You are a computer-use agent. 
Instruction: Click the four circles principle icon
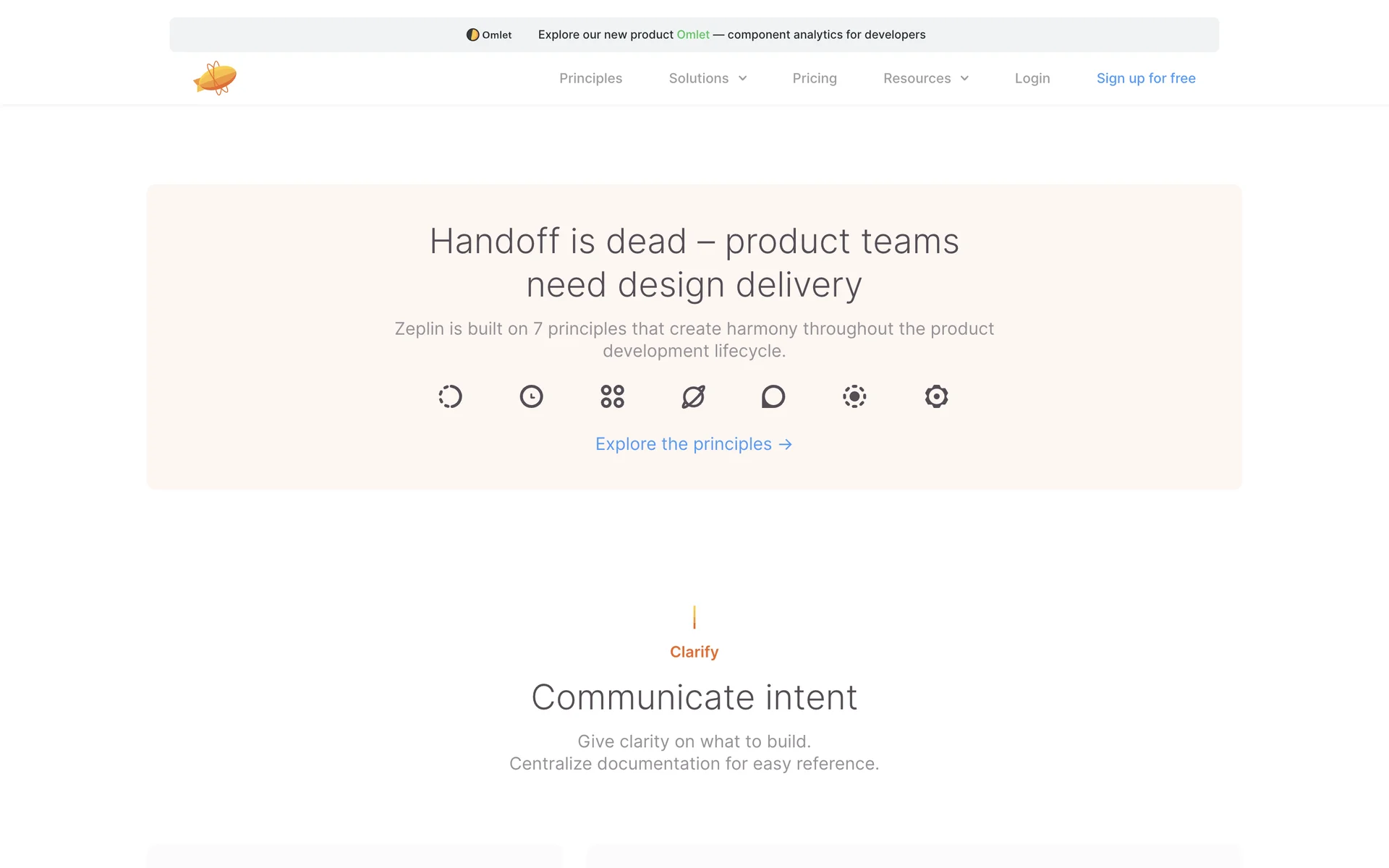[x=612, y=396]
